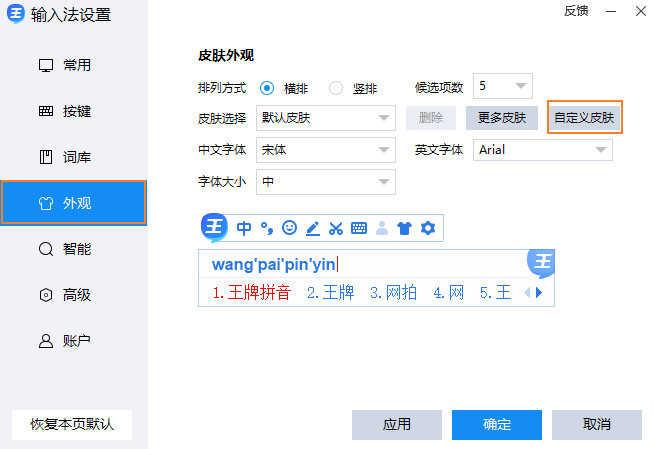654x449 pixels.
Task: Toggle the 中 Chinese/English mode icon
Action: 244,228
